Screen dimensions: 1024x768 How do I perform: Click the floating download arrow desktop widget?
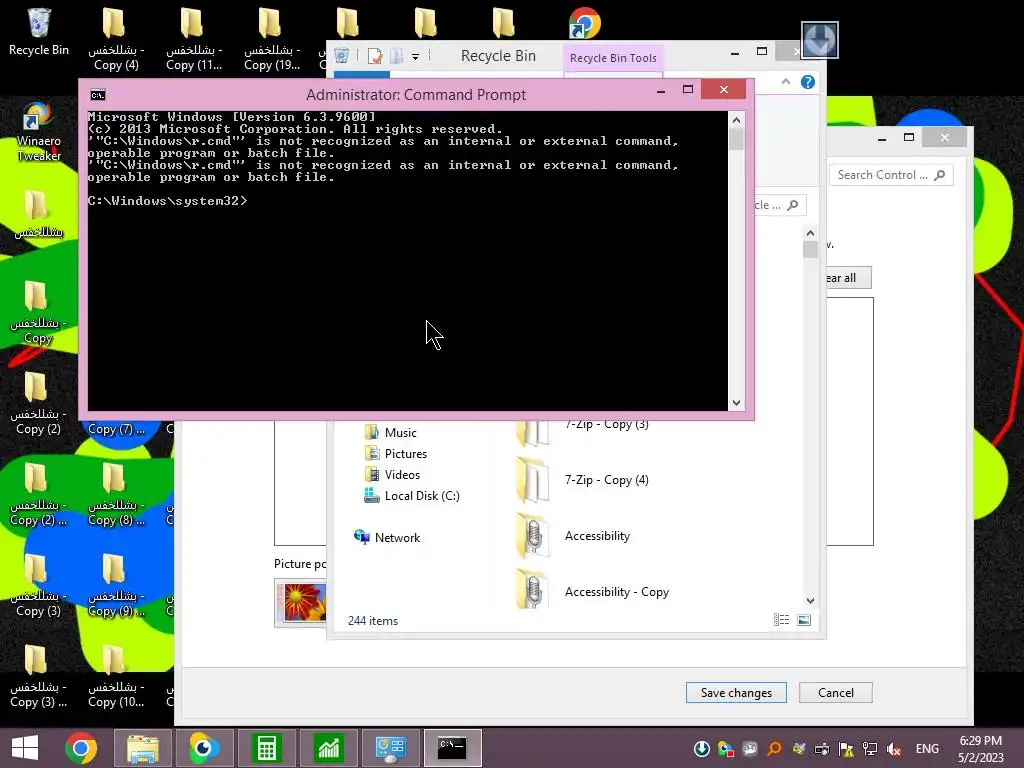pos(820,40)
